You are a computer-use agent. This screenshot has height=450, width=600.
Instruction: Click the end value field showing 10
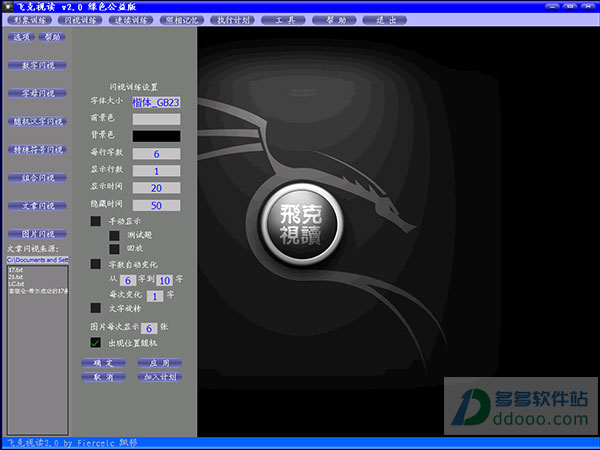pyautogui.click(x=165, y=280)
